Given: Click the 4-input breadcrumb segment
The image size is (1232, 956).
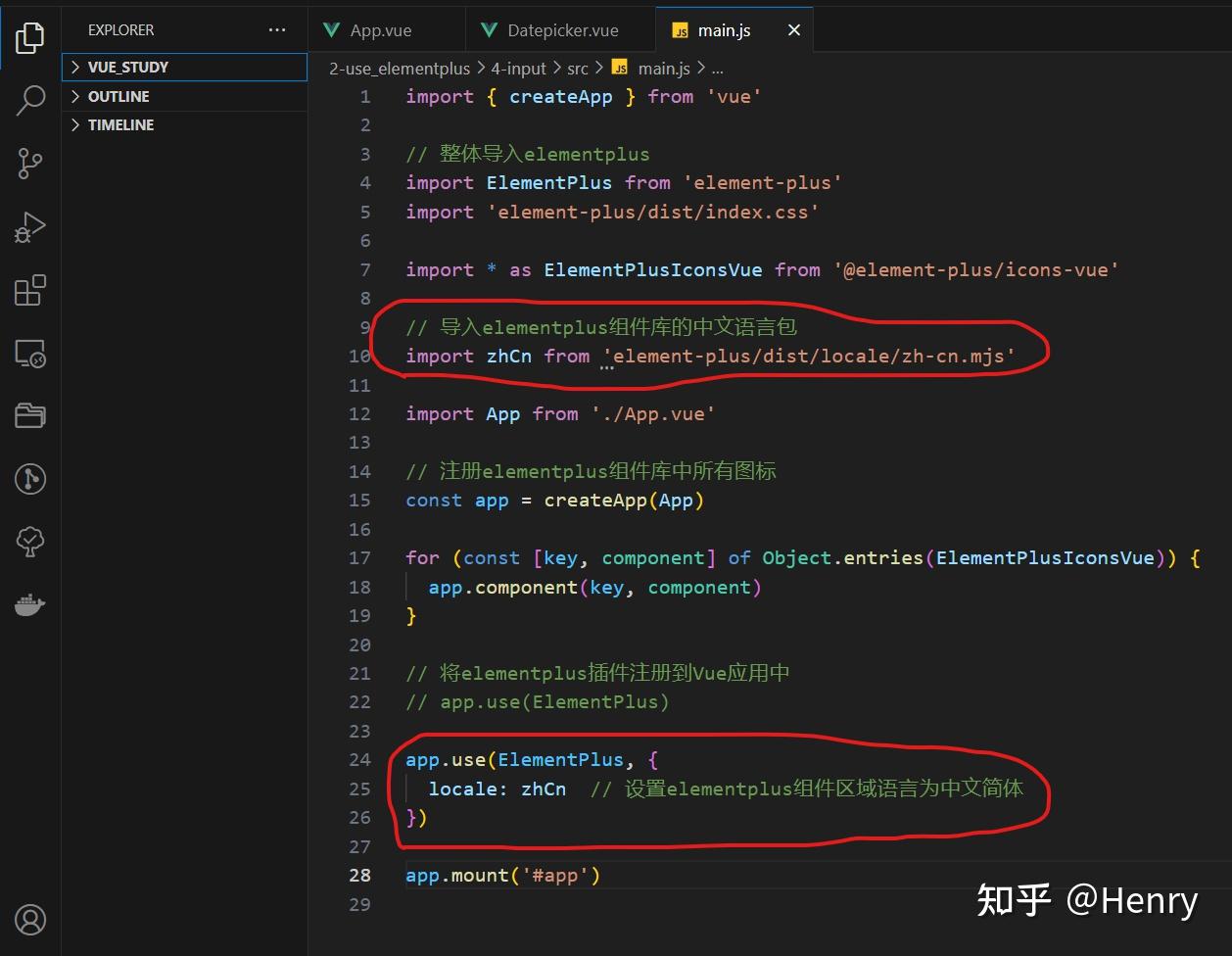Looking at the screenshot, I should pos(518,69).
